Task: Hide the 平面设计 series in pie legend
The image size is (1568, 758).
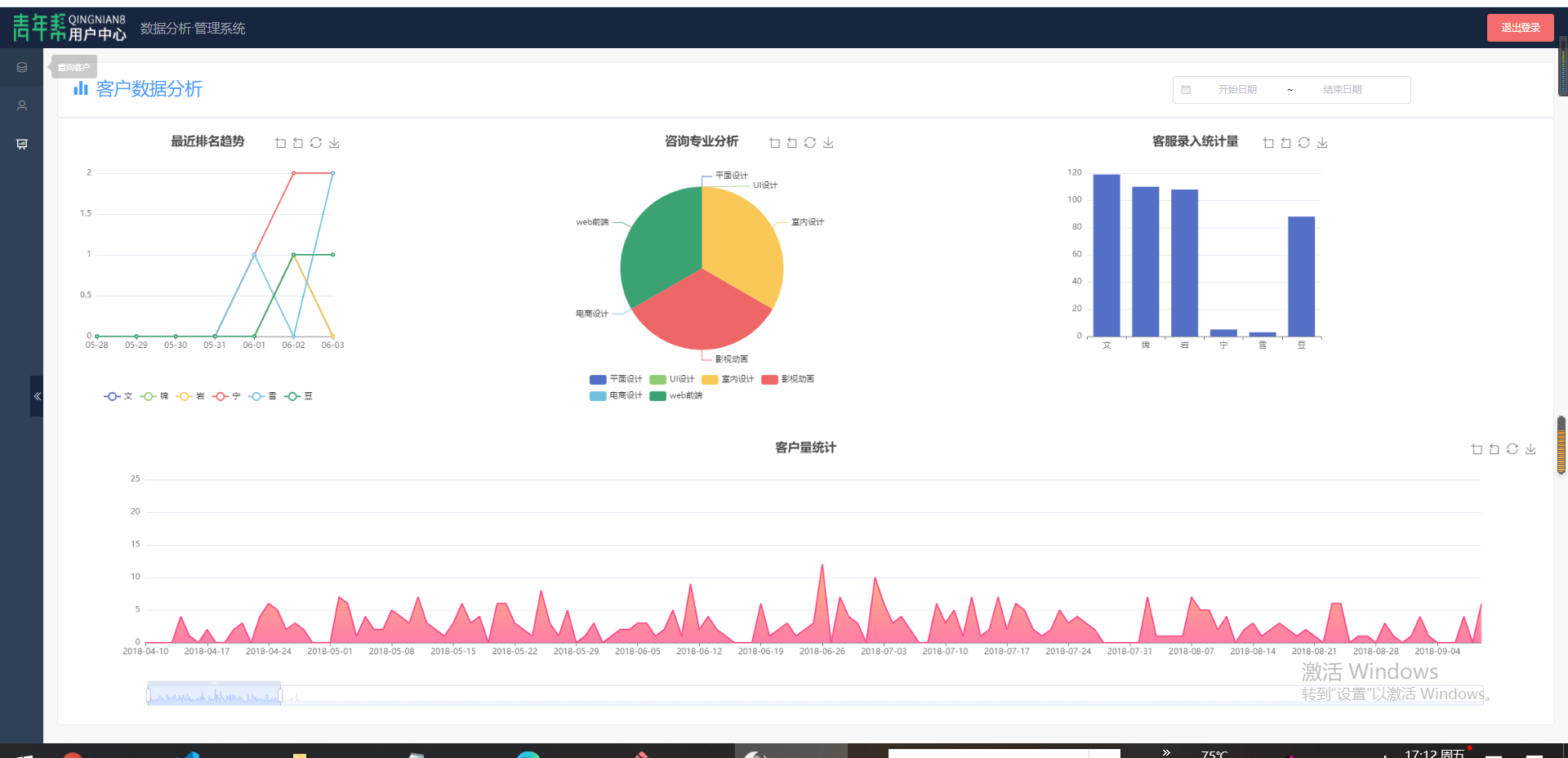Action: [x=616, y=379]
